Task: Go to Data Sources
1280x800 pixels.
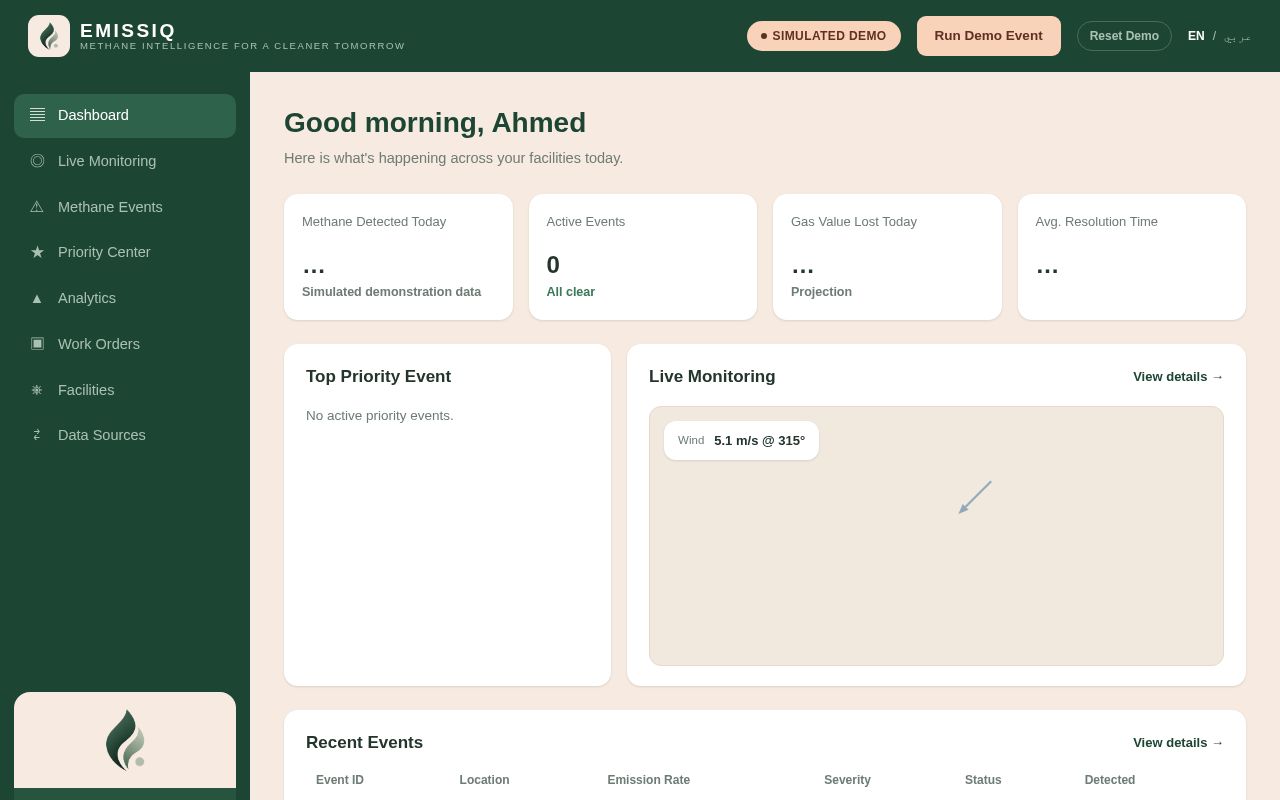Action: pos(125,435)
